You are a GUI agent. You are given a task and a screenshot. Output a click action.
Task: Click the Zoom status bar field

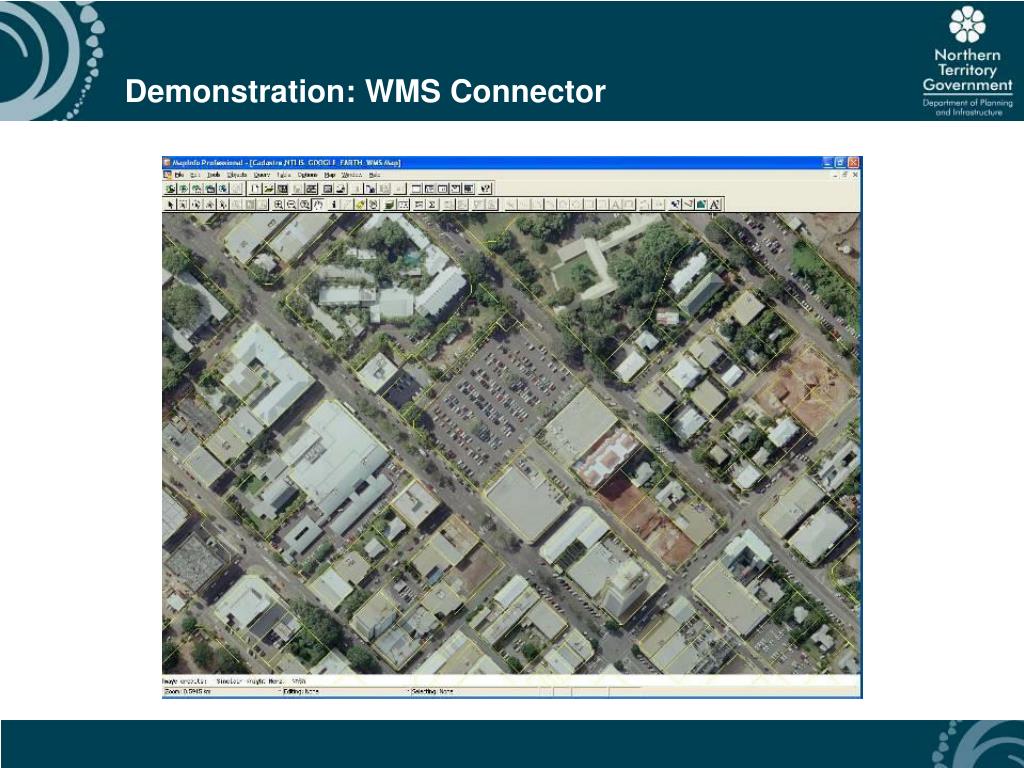(x=222, y=691)
